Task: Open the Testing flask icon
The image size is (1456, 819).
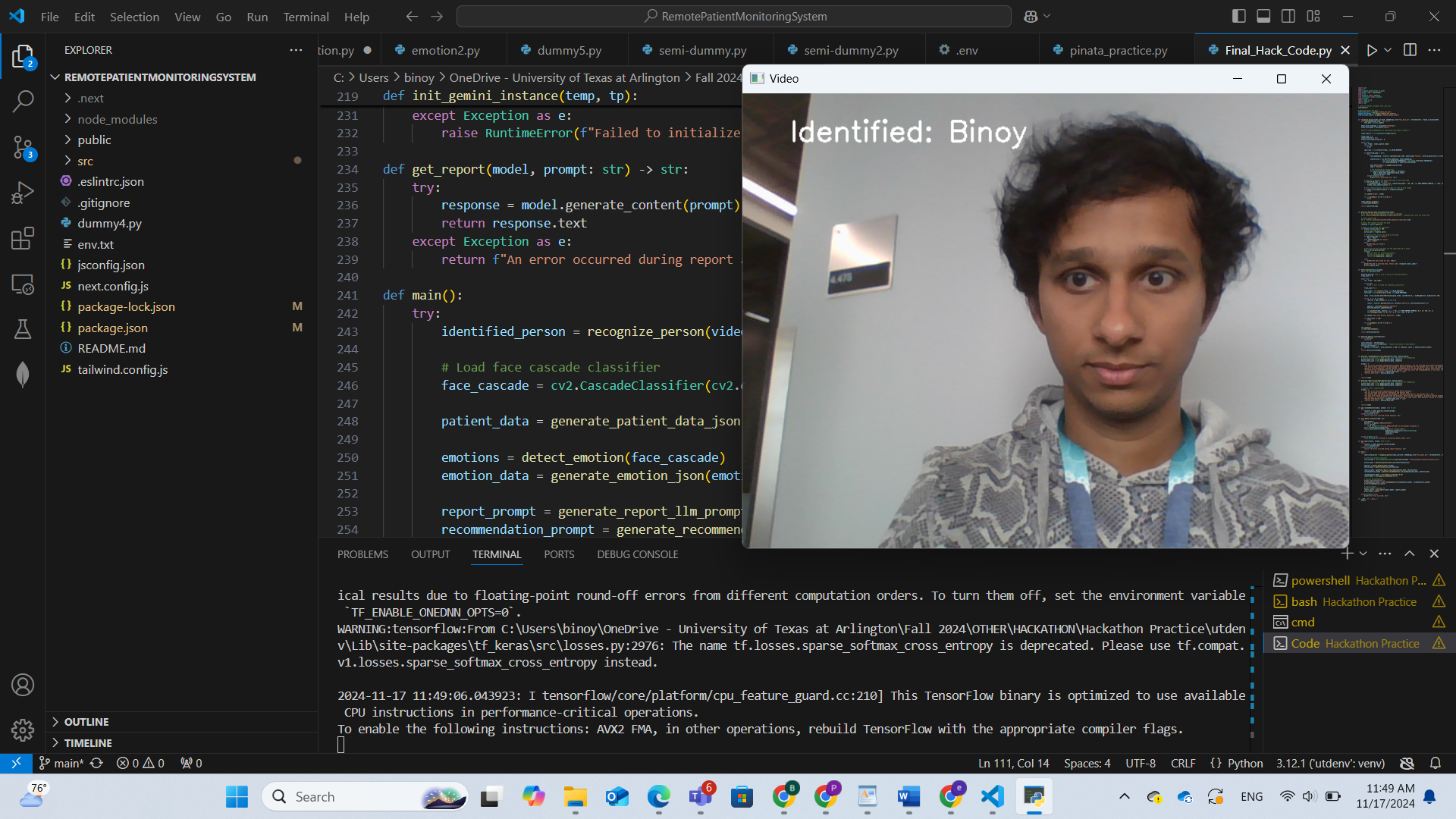Action: click(x=23, y=328)
